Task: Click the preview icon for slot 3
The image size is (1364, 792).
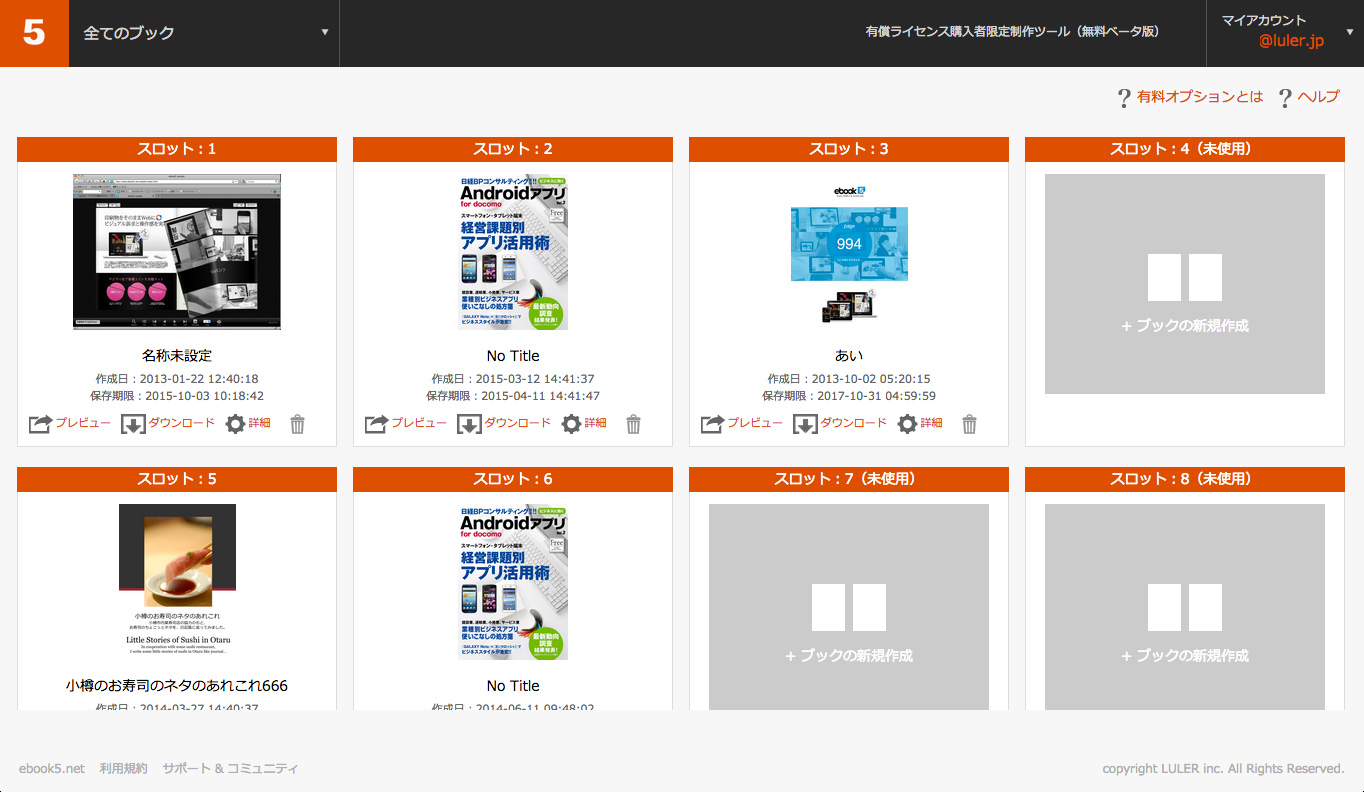Action: (x=712, y=424)
